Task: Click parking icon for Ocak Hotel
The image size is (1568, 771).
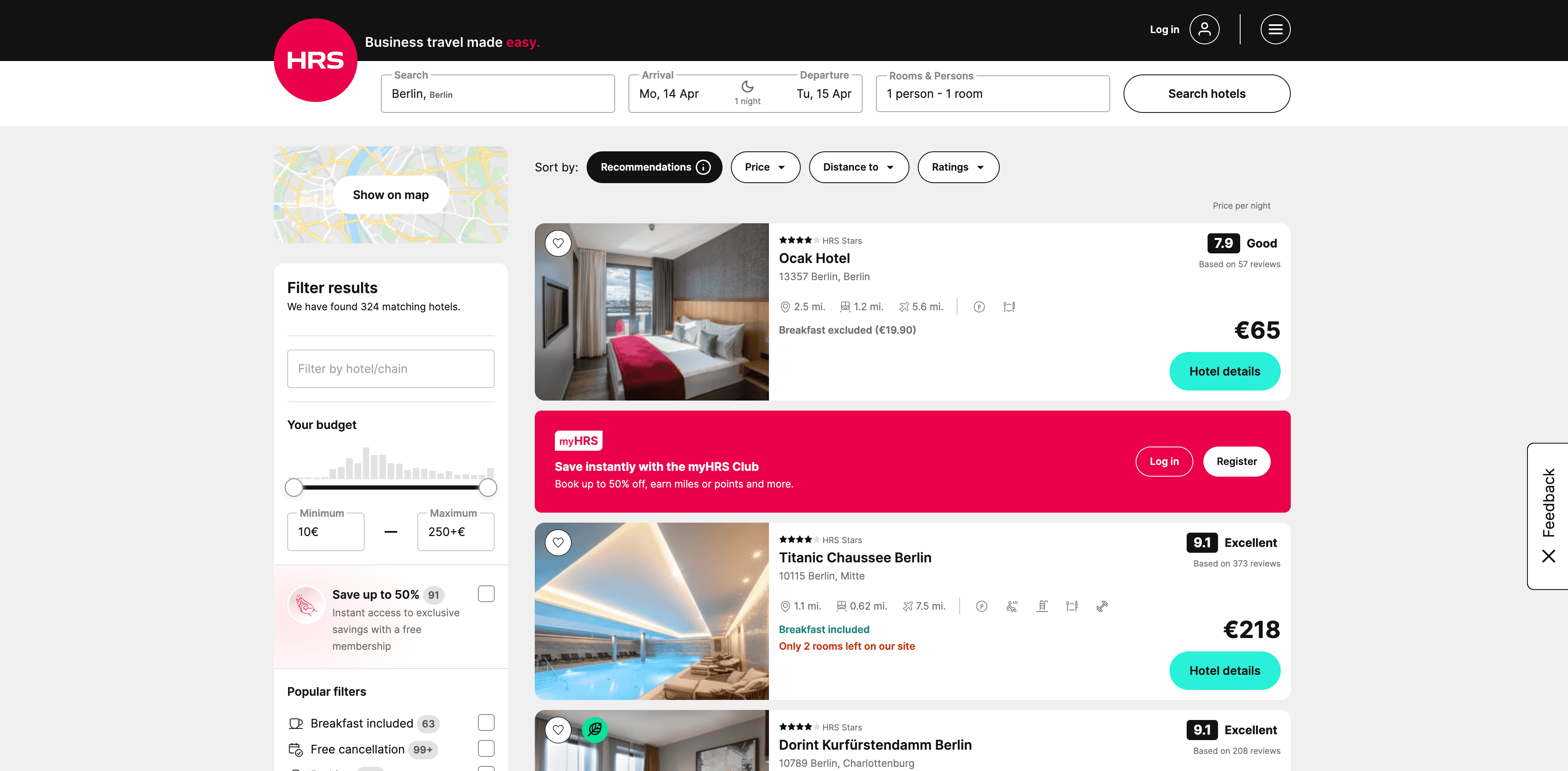Action: [979, 307]
